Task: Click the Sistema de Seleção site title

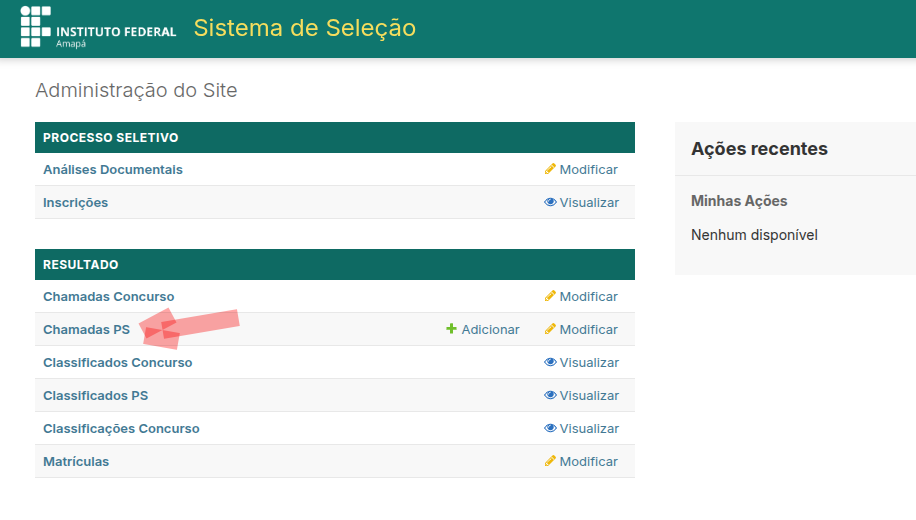Action: (304, 28)
